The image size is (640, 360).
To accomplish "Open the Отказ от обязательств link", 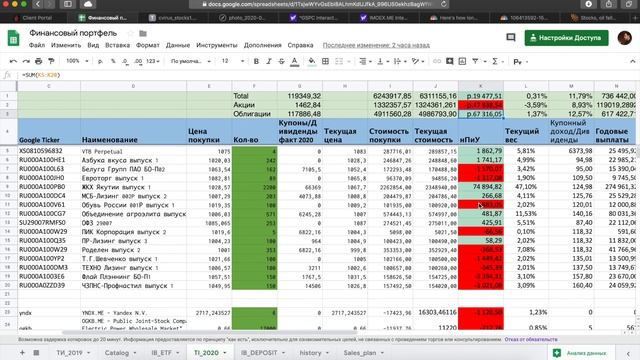I will point(531,339).
